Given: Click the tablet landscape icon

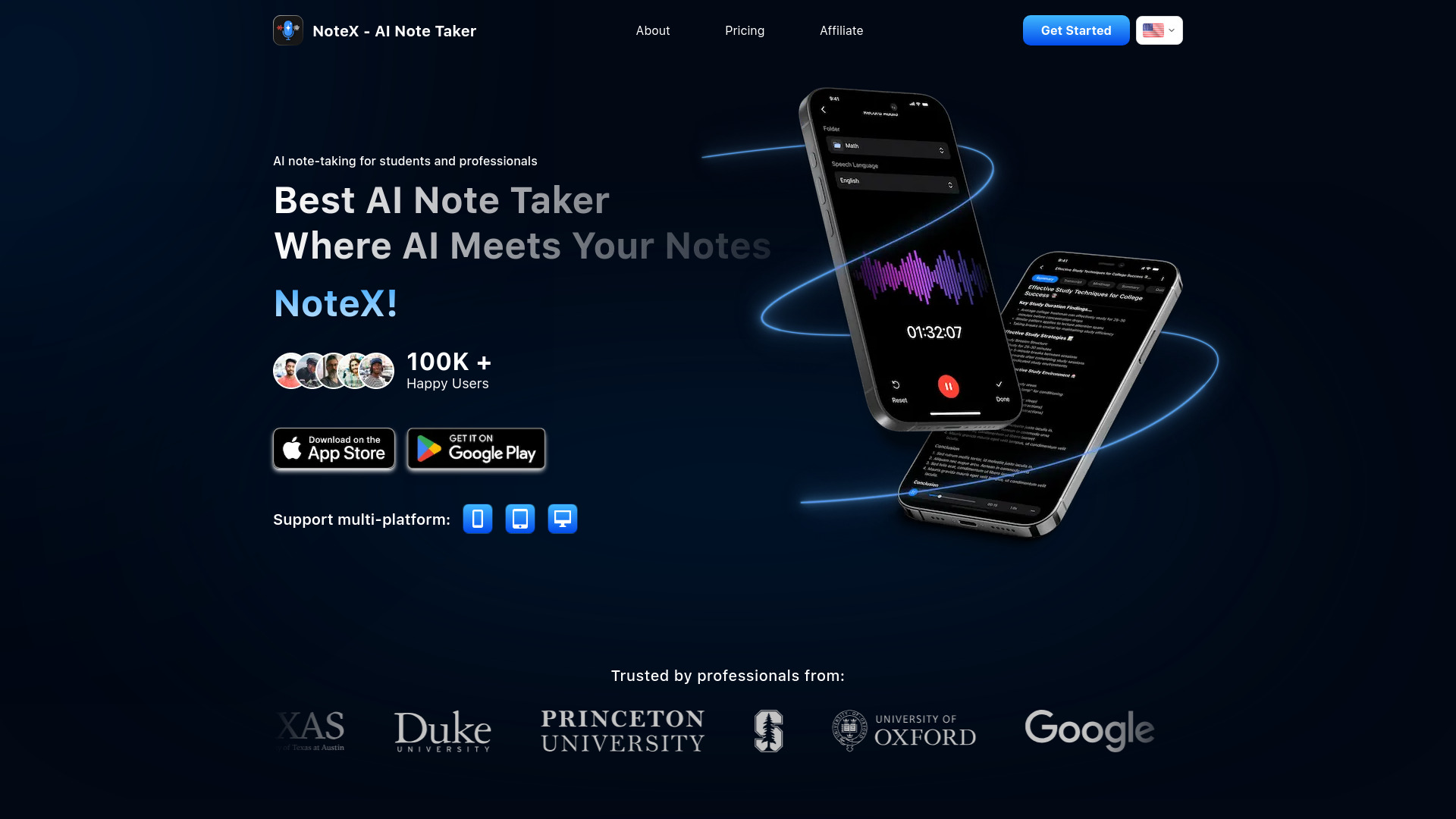Looking at the screenshot, I should [x=520, y=518].
